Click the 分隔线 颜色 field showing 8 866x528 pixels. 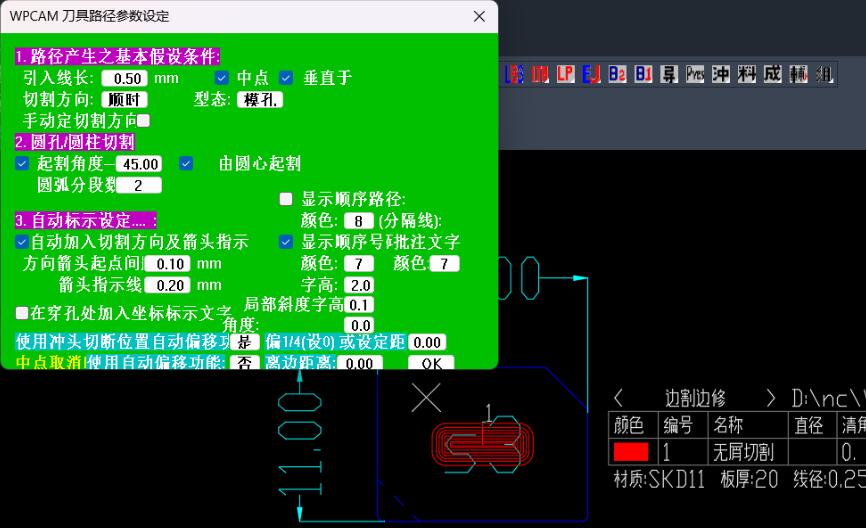point(359,221)
